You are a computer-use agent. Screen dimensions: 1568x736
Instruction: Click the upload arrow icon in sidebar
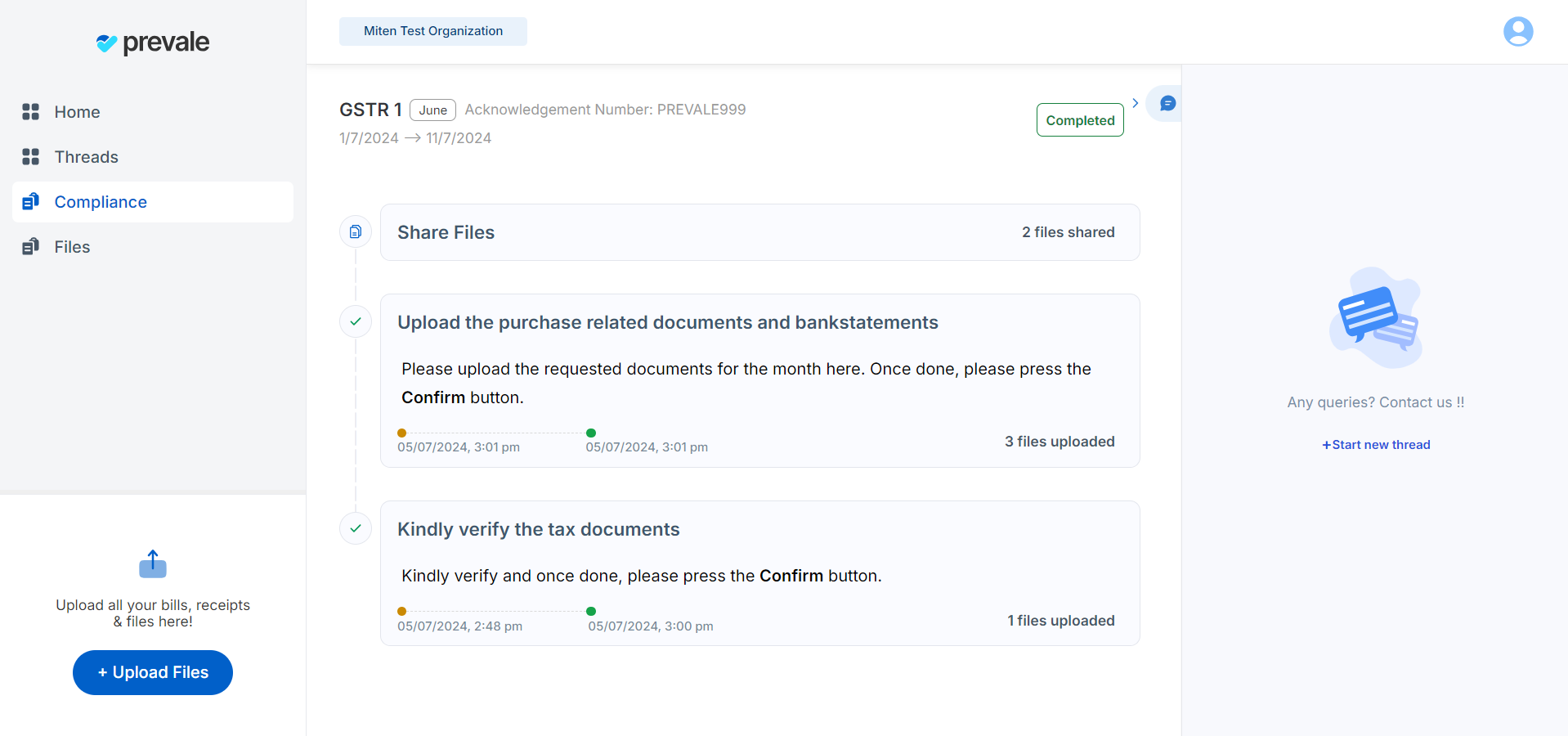(153, 564)
